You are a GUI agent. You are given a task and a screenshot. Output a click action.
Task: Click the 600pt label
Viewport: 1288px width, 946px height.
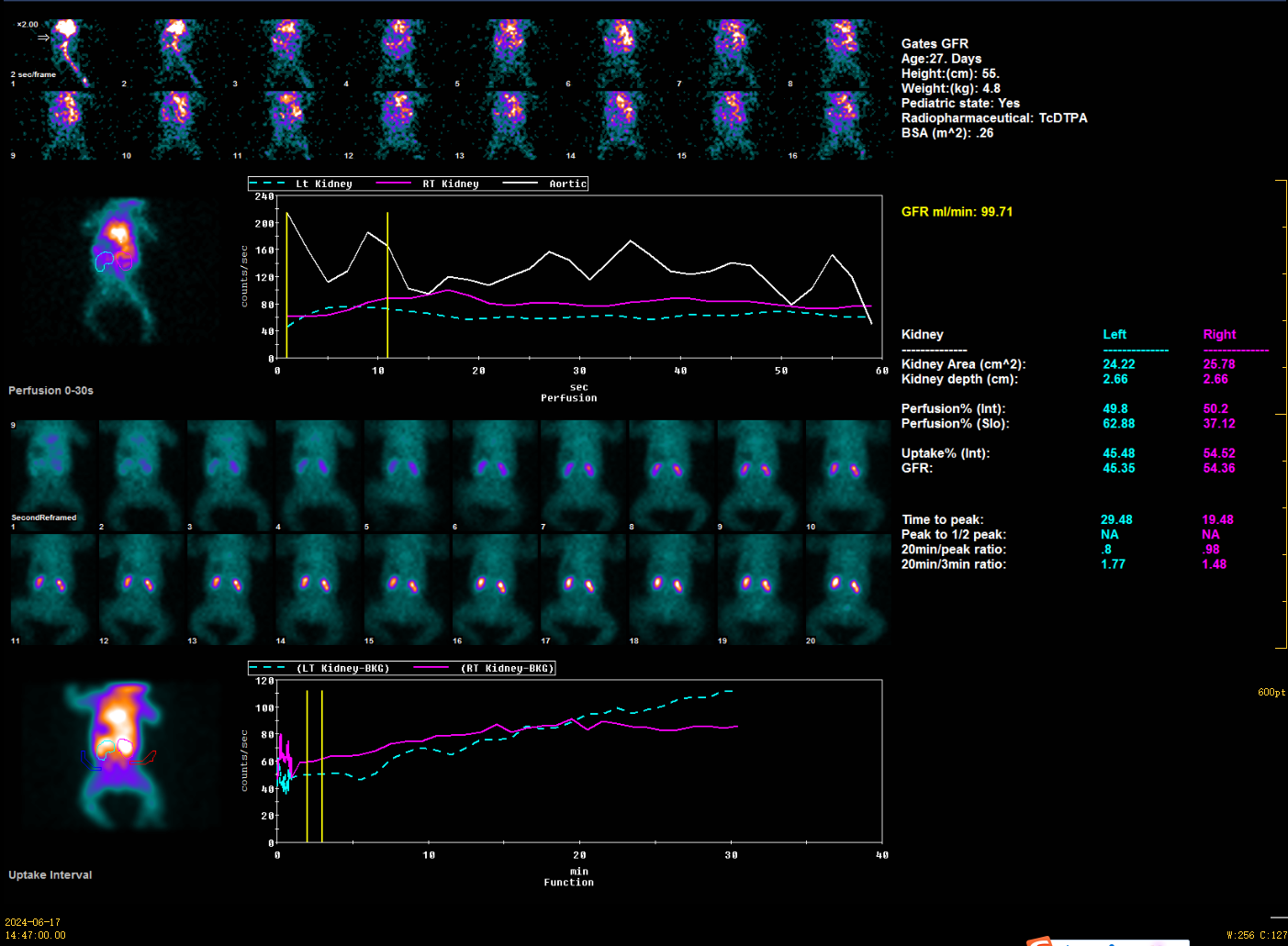pos(1271,692)
